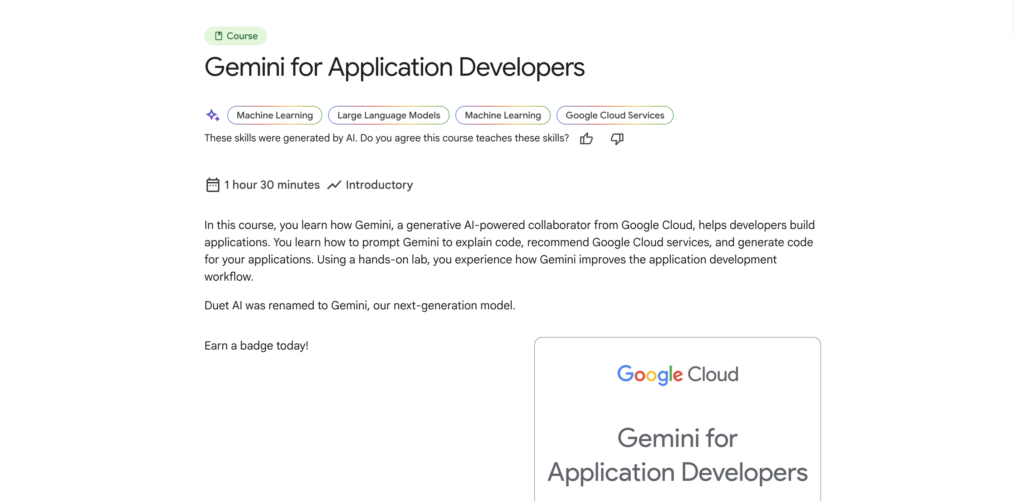
Task: Click the course description paragraph
Action: coord(509,251)
